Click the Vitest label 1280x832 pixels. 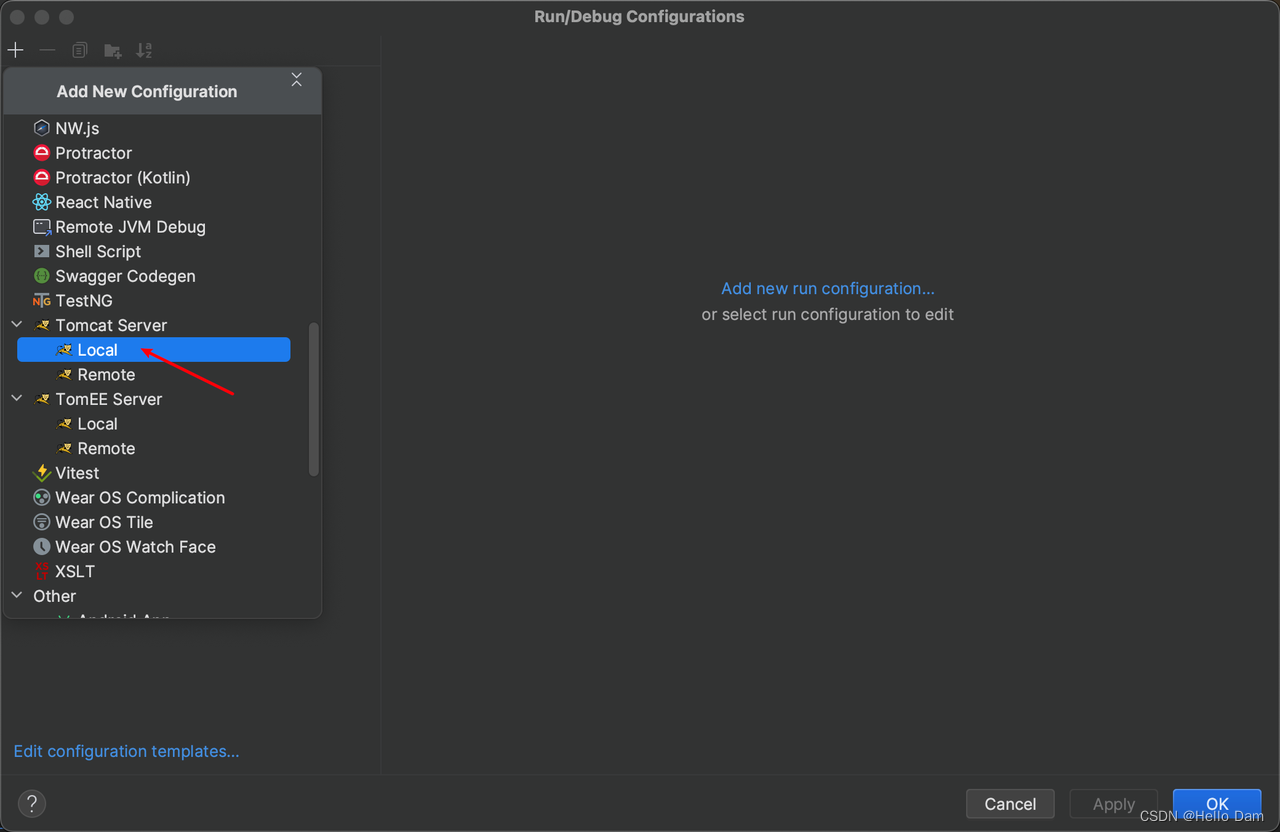click(x=78, y=473)
